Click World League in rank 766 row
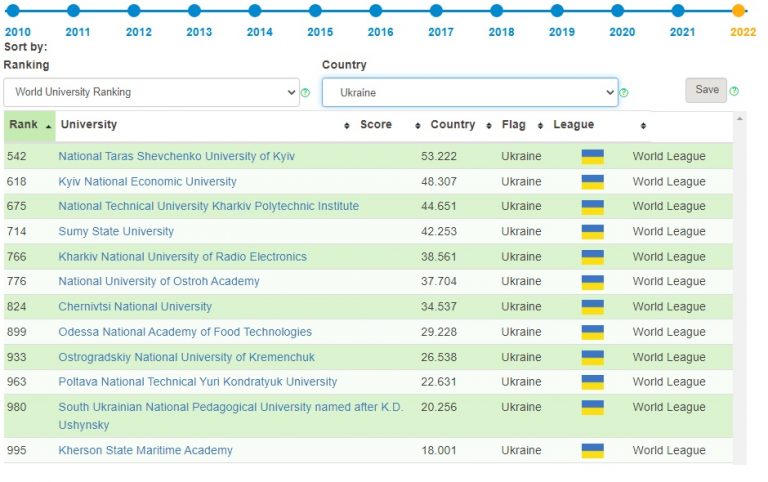The image size is (768, 482). 669,257
